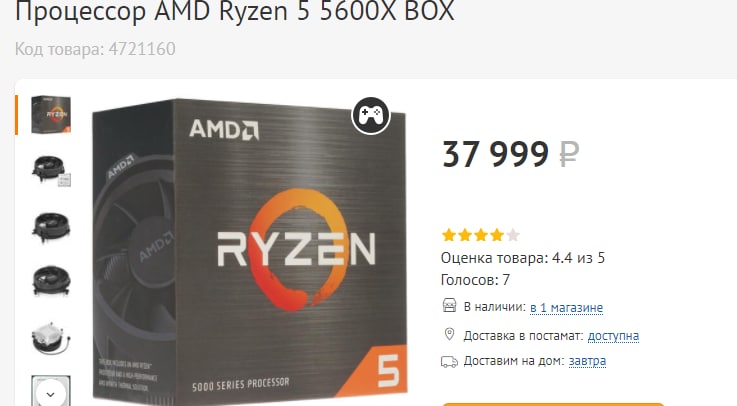The image size is (737, 406).
Task: Click the location pin icon beside Доставка в постамат
Action: [449, 335]
